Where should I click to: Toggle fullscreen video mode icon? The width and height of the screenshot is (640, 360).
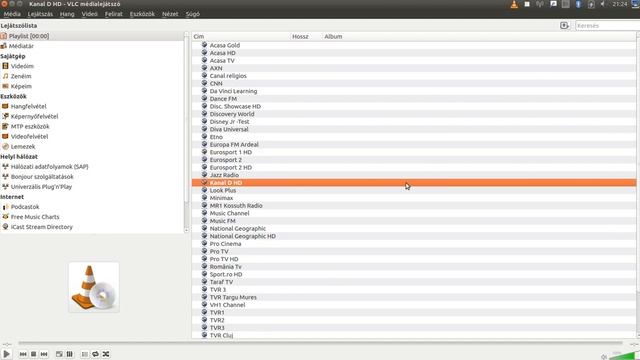59,354
